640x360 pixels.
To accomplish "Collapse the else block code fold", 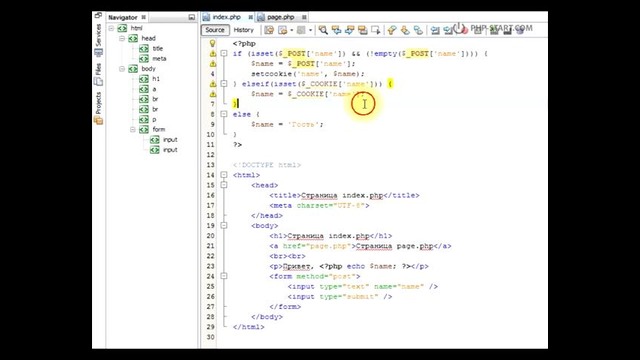I will click(224, 114).
